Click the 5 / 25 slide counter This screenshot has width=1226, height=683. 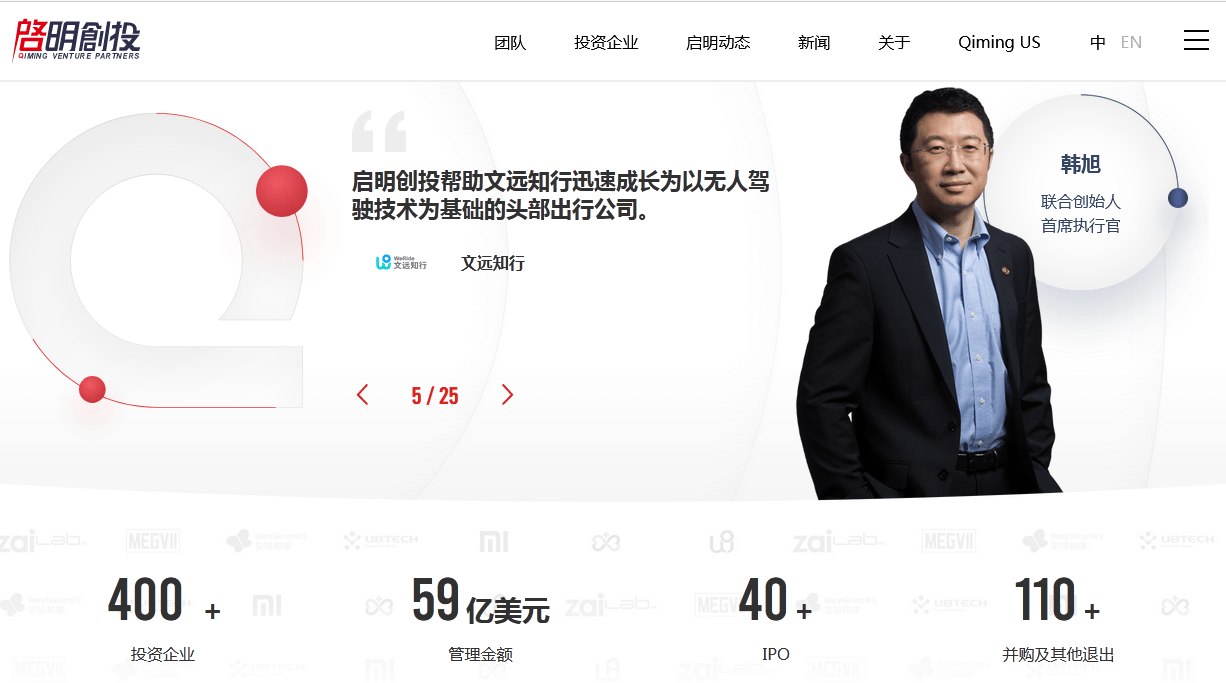[435, 396]
